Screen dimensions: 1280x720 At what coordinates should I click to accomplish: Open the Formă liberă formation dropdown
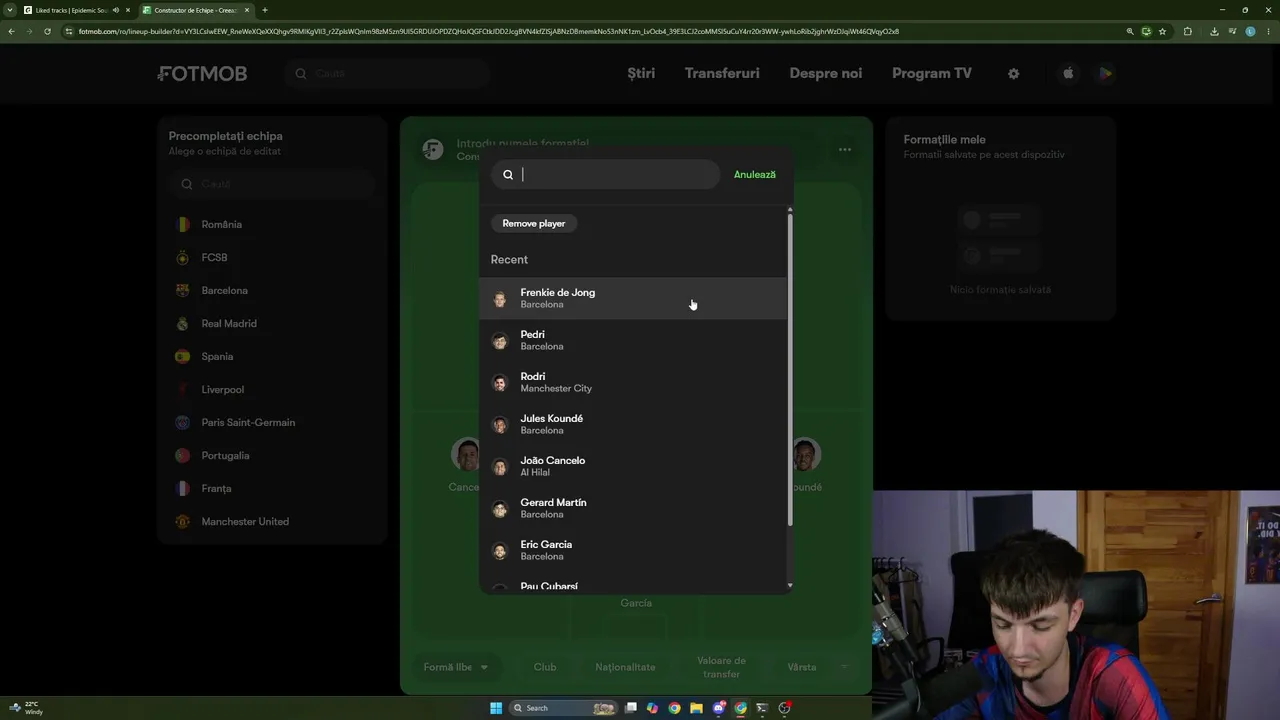point(456,667)
